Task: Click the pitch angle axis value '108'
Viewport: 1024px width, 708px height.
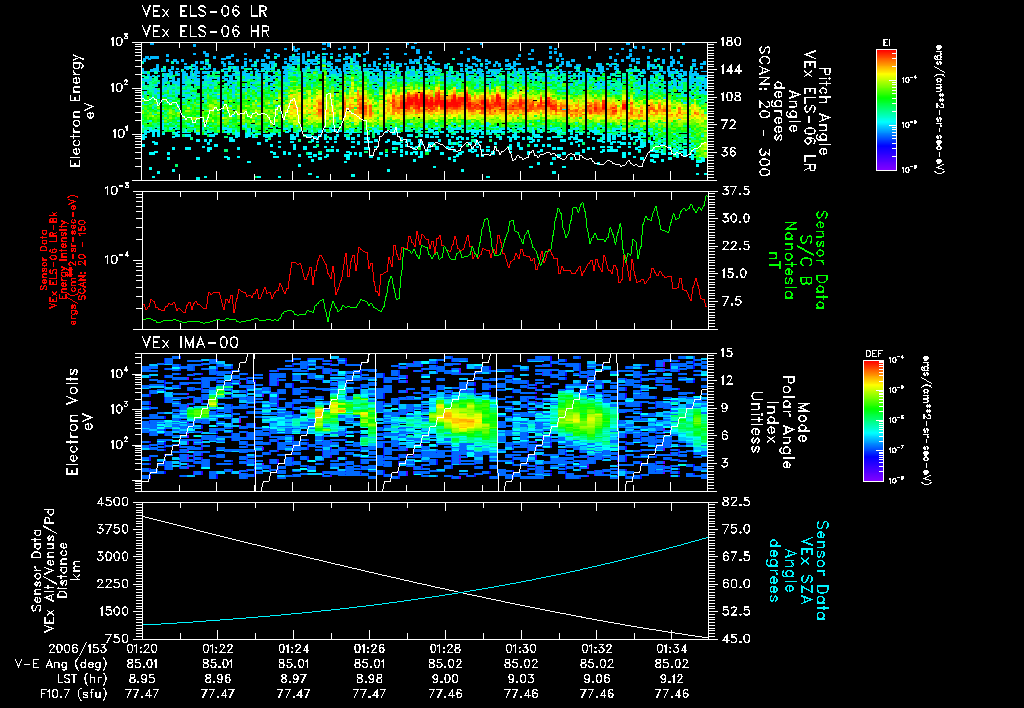Action: pyautogui.click(x=730, y=97)
